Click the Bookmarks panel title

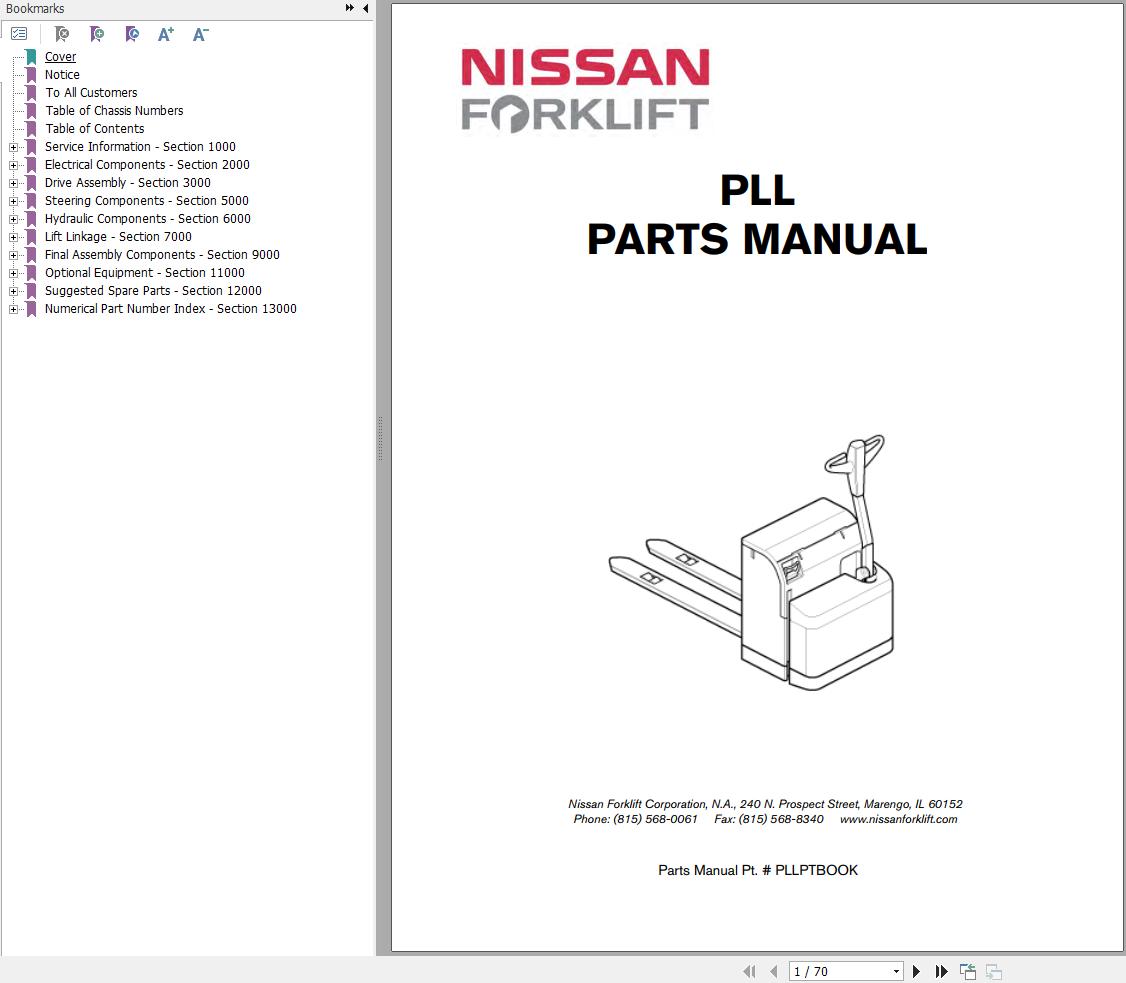pos(35,9)
